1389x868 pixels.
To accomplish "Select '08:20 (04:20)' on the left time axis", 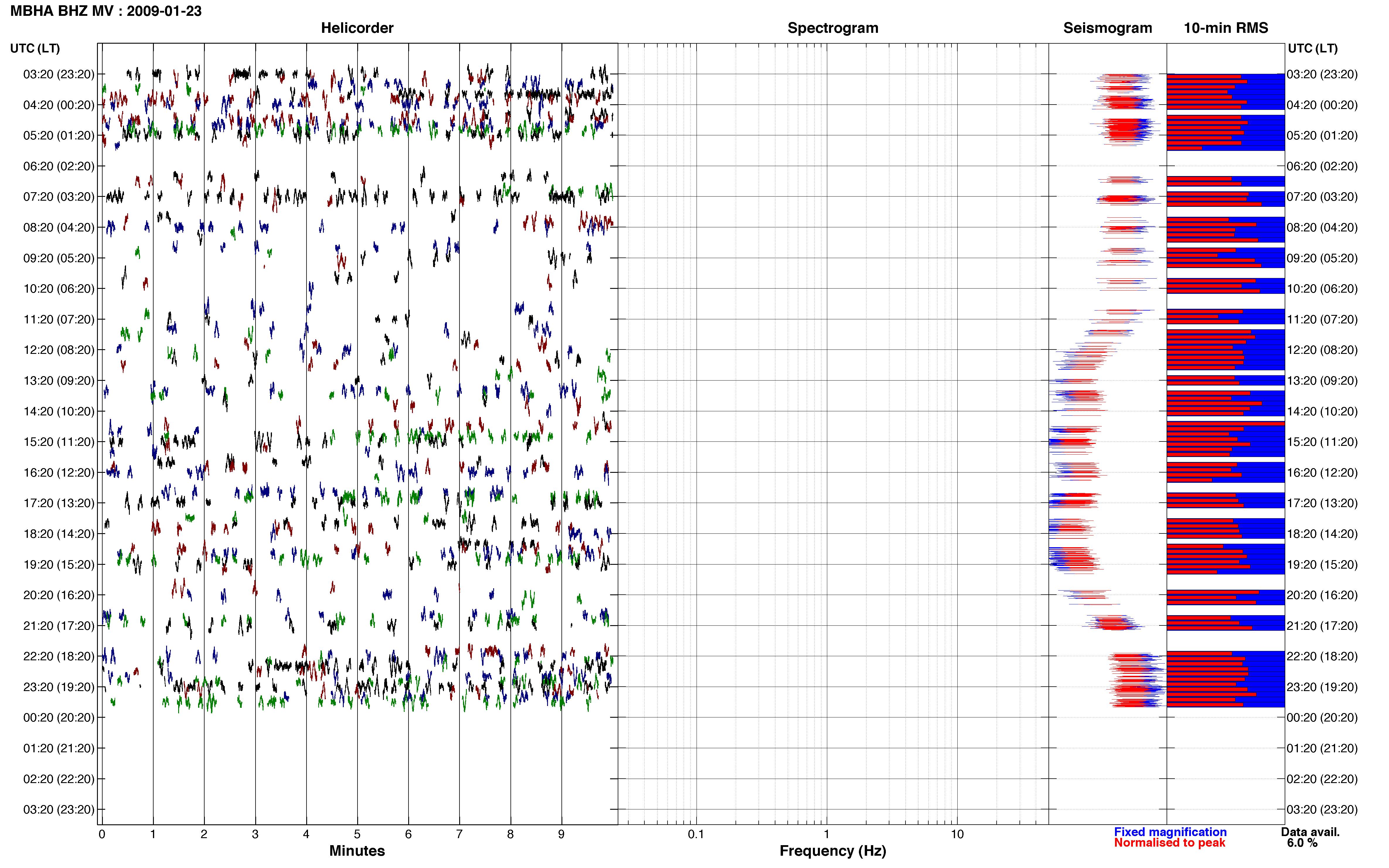I will click(59, 227).
